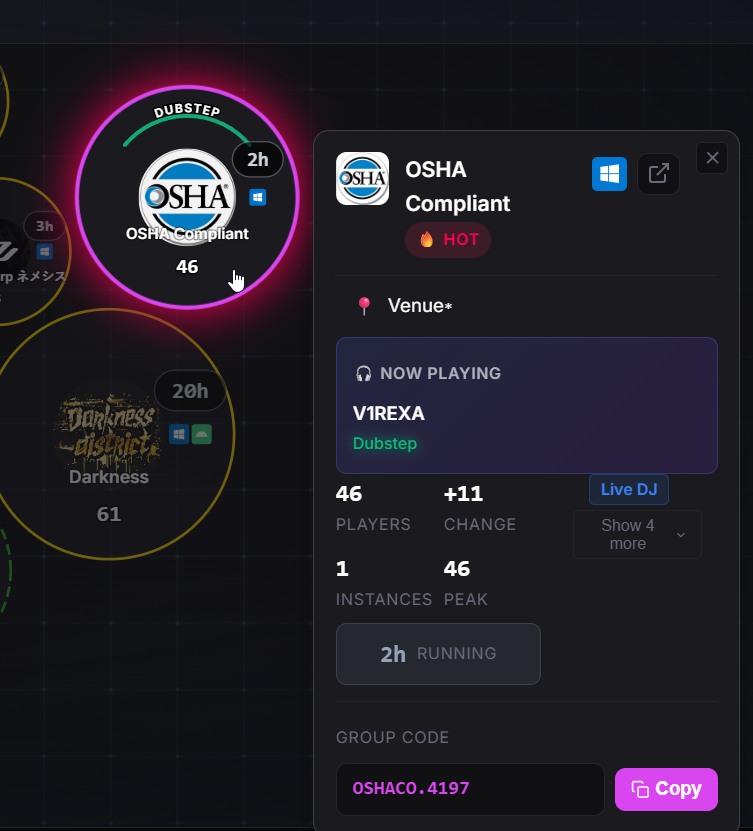The height and width of the screenshot is (831, 753).
Task: Click the 20h badge on Darkness bubble
Action: point(190,391)
